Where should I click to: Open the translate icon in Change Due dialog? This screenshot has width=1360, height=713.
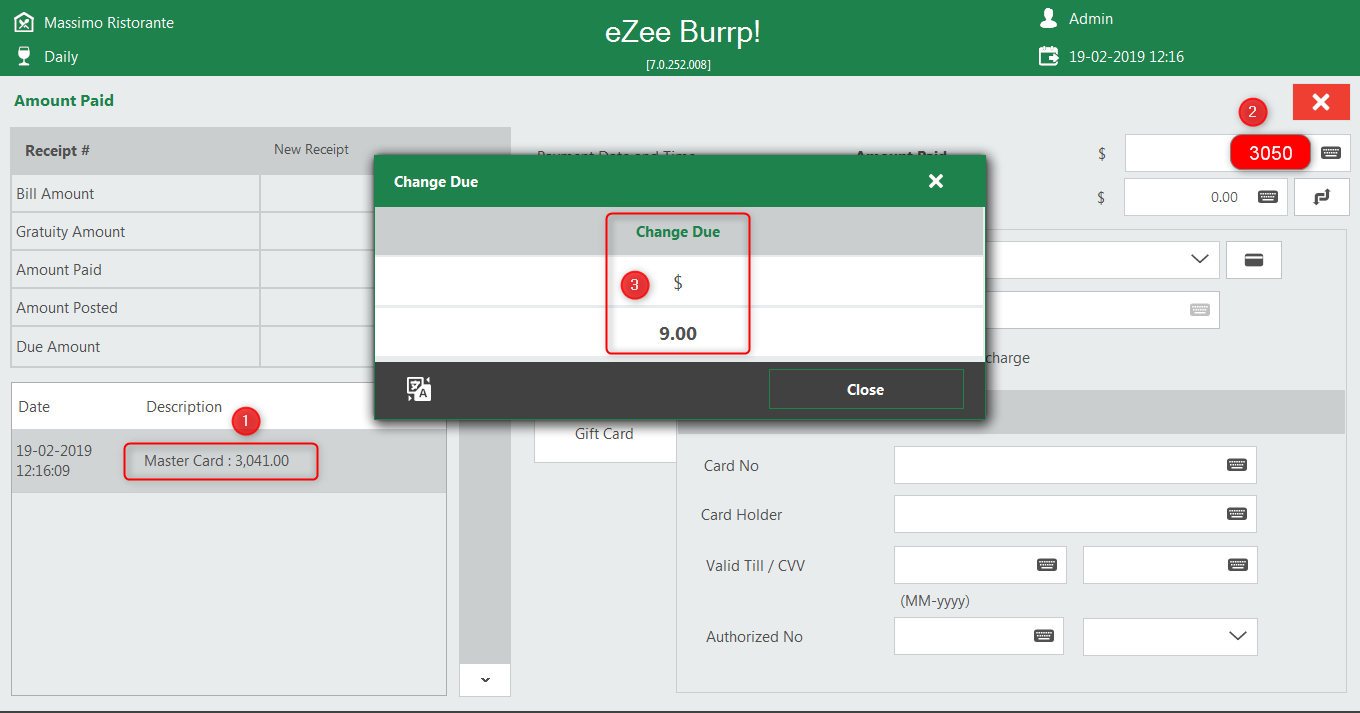pyautogui.click(x=419, y=389)
